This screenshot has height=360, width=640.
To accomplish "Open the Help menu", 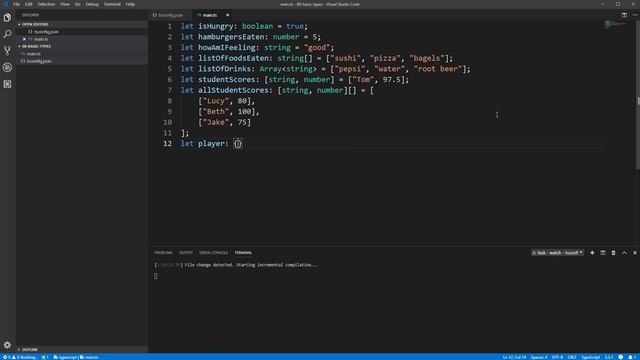I will [130, 4].
